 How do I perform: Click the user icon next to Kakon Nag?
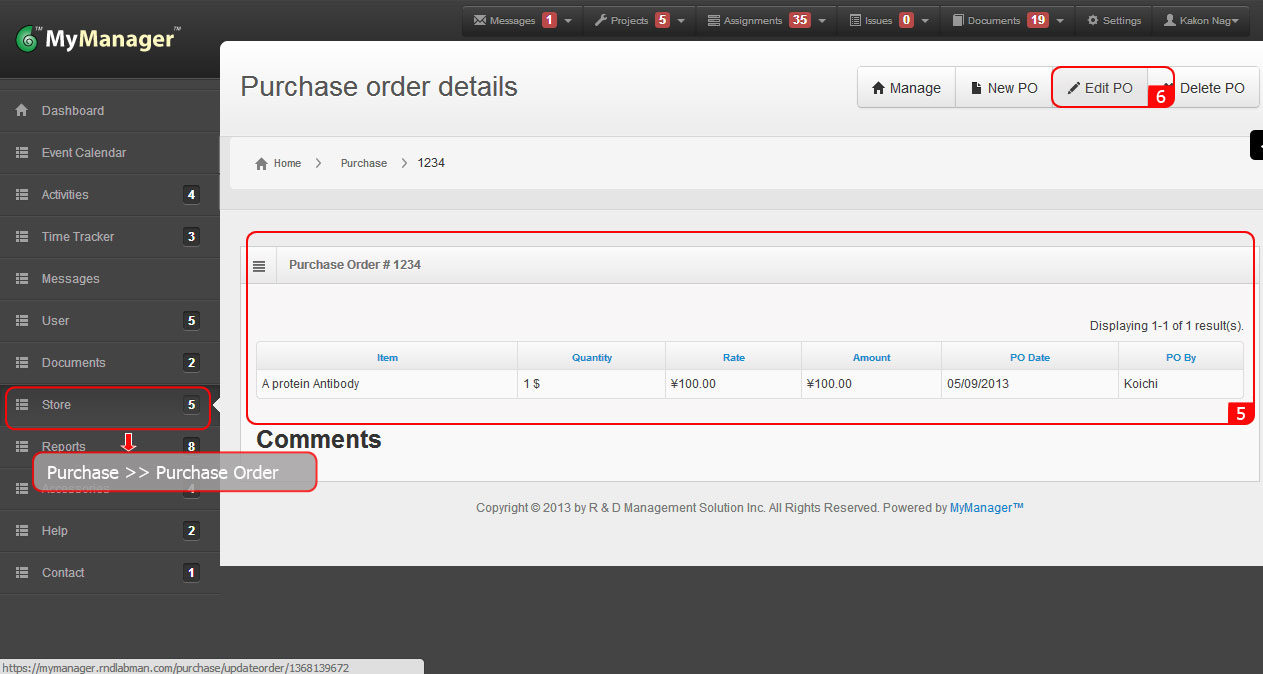[1170, 19]
